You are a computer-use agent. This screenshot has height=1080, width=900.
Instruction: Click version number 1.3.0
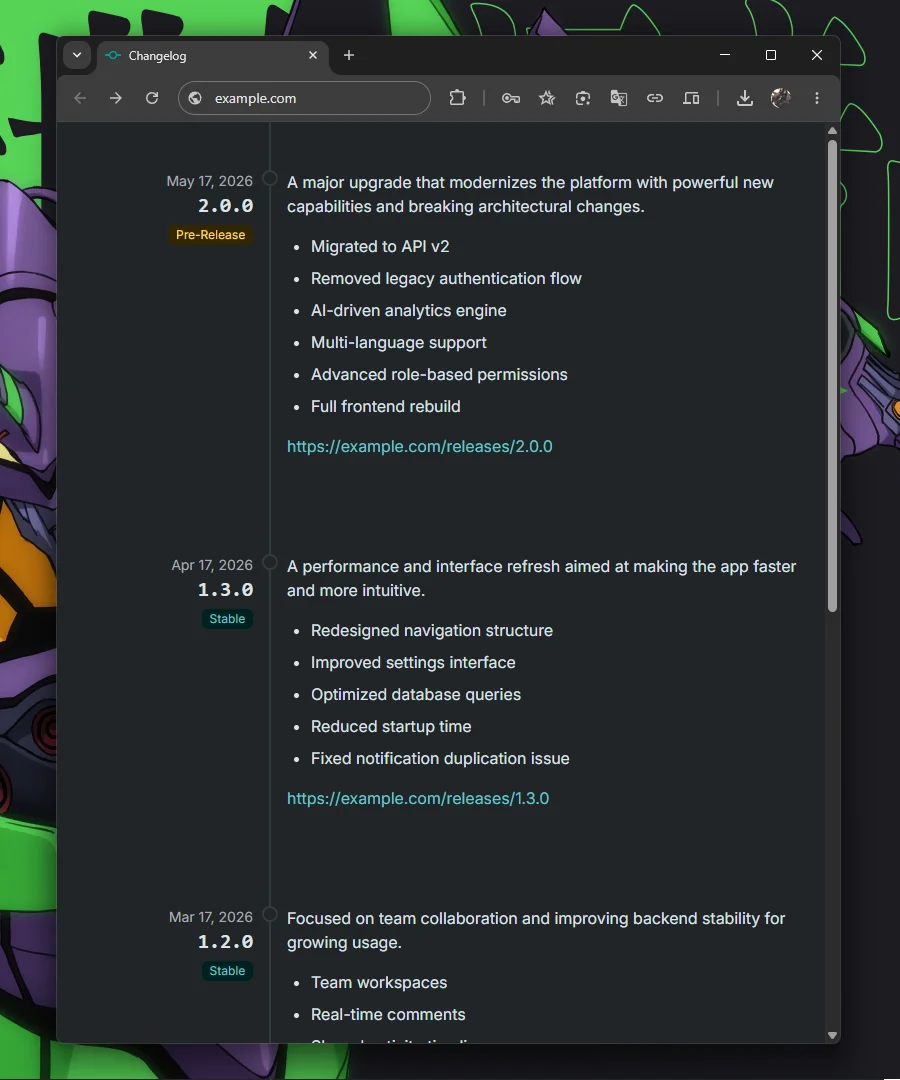[226, 590]
